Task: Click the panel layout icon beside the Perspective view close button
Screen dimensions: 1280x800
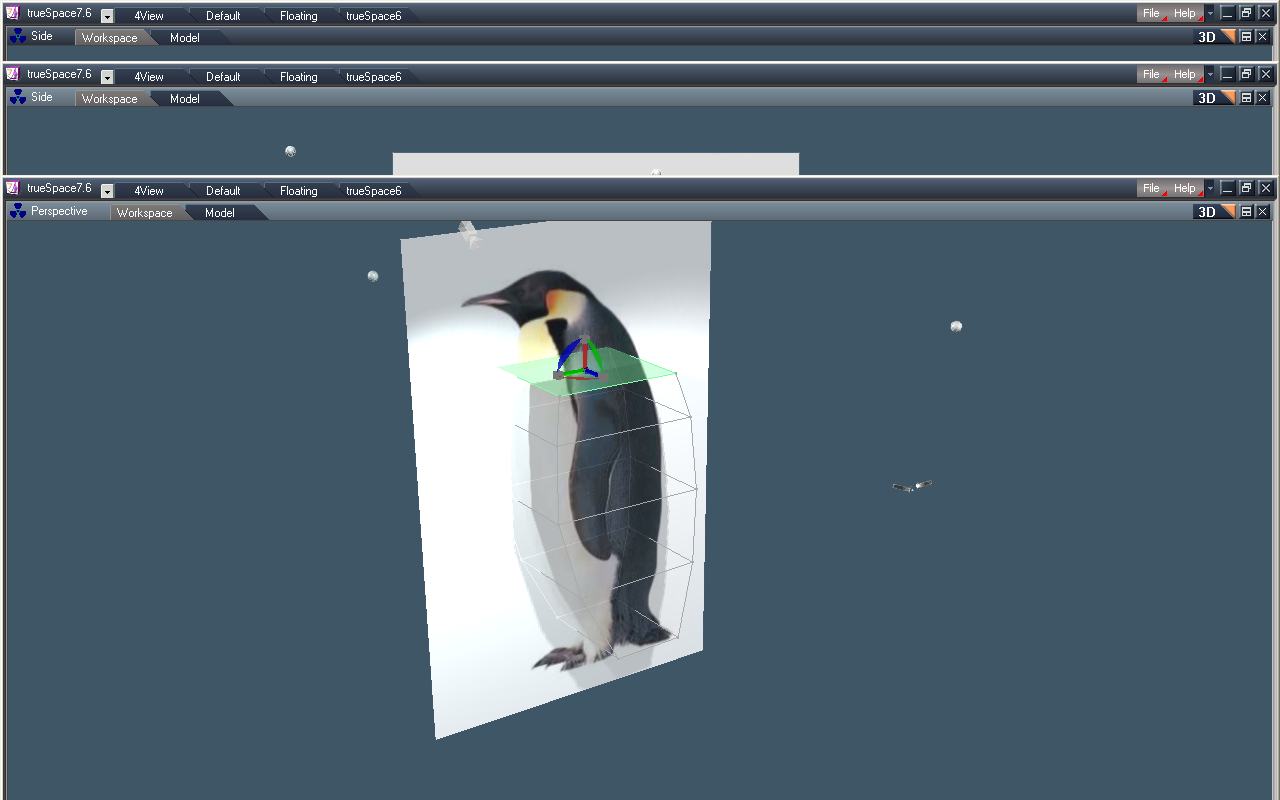Action: [1246, 211]
